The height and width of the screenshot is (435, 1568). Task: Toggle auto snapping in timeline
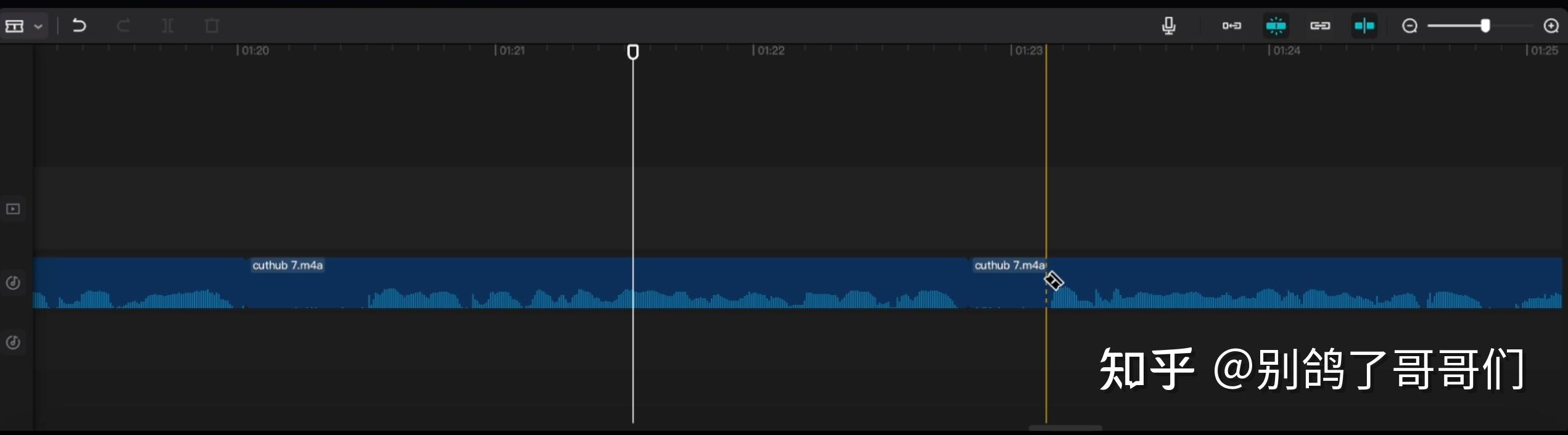coord(1276,25)
